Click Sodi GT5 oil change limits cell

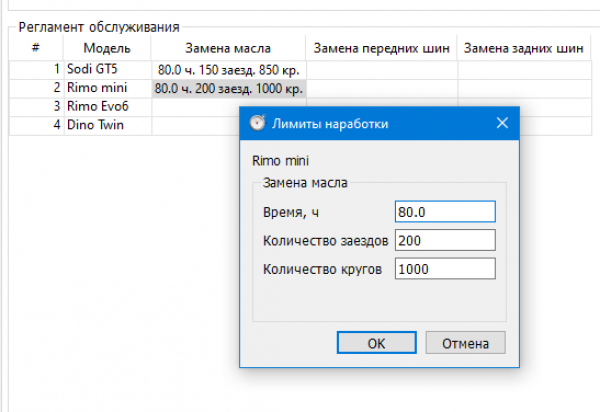(229, 70)
